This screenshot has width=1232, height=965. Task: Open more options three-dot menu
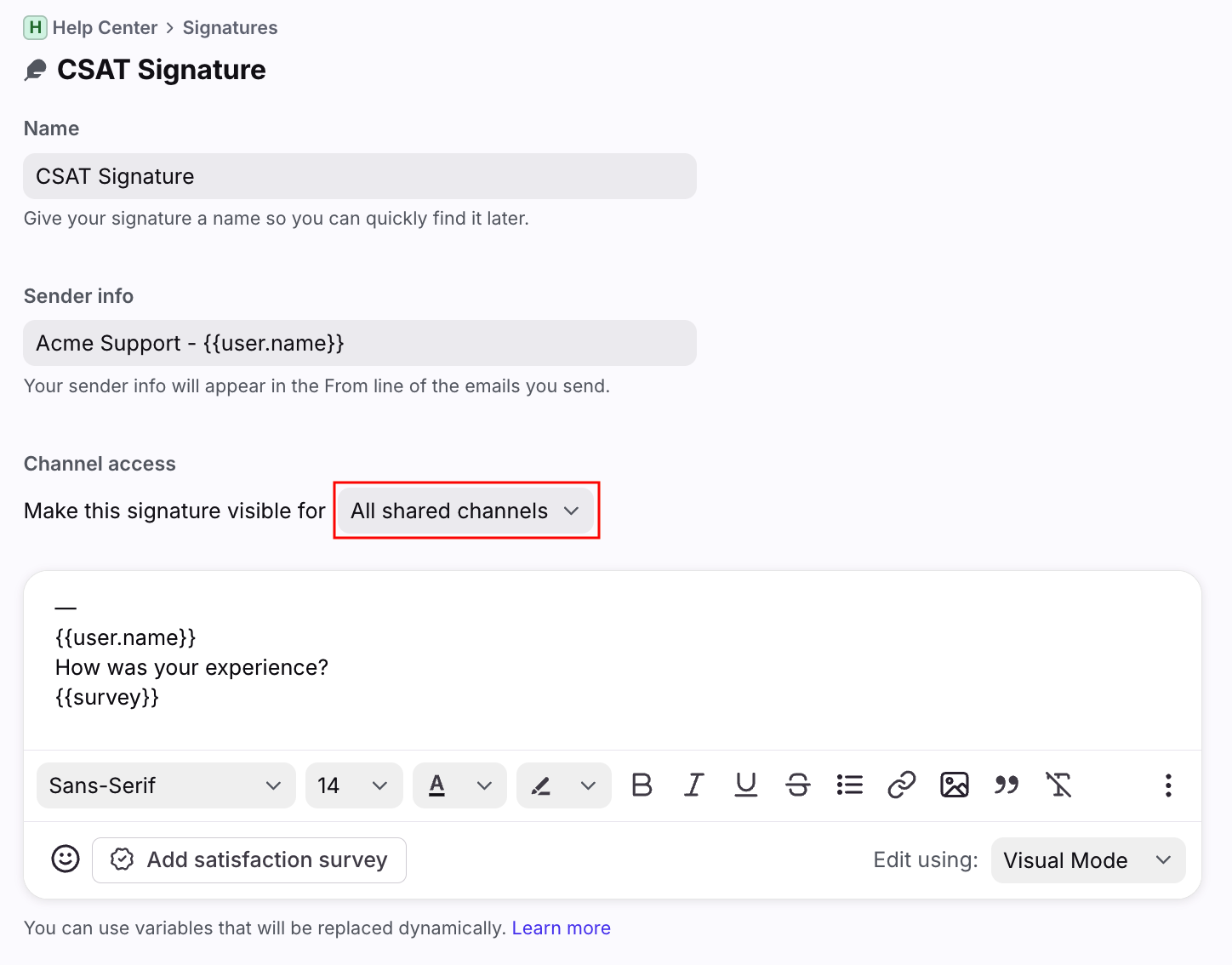coord(1168,785)
